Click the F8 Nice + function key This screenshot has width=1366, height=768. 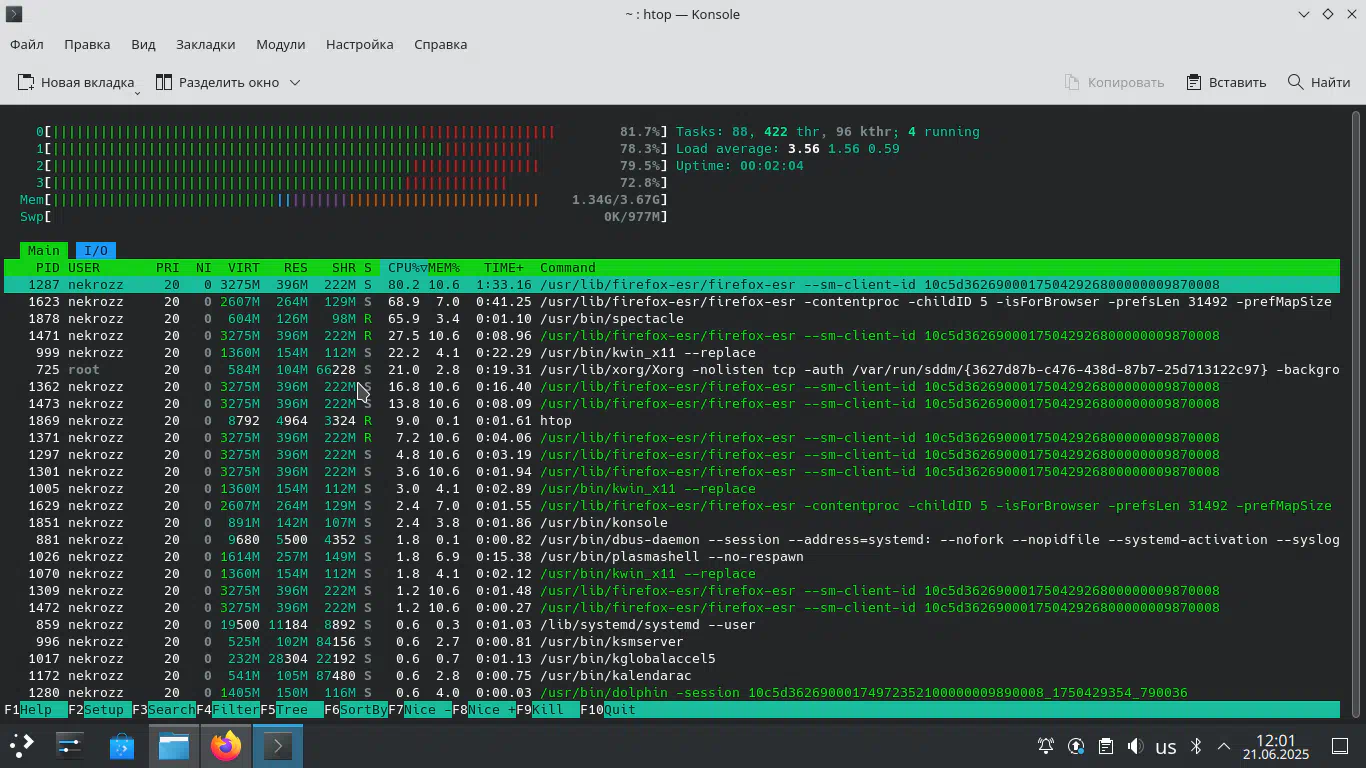pos(484,709)
